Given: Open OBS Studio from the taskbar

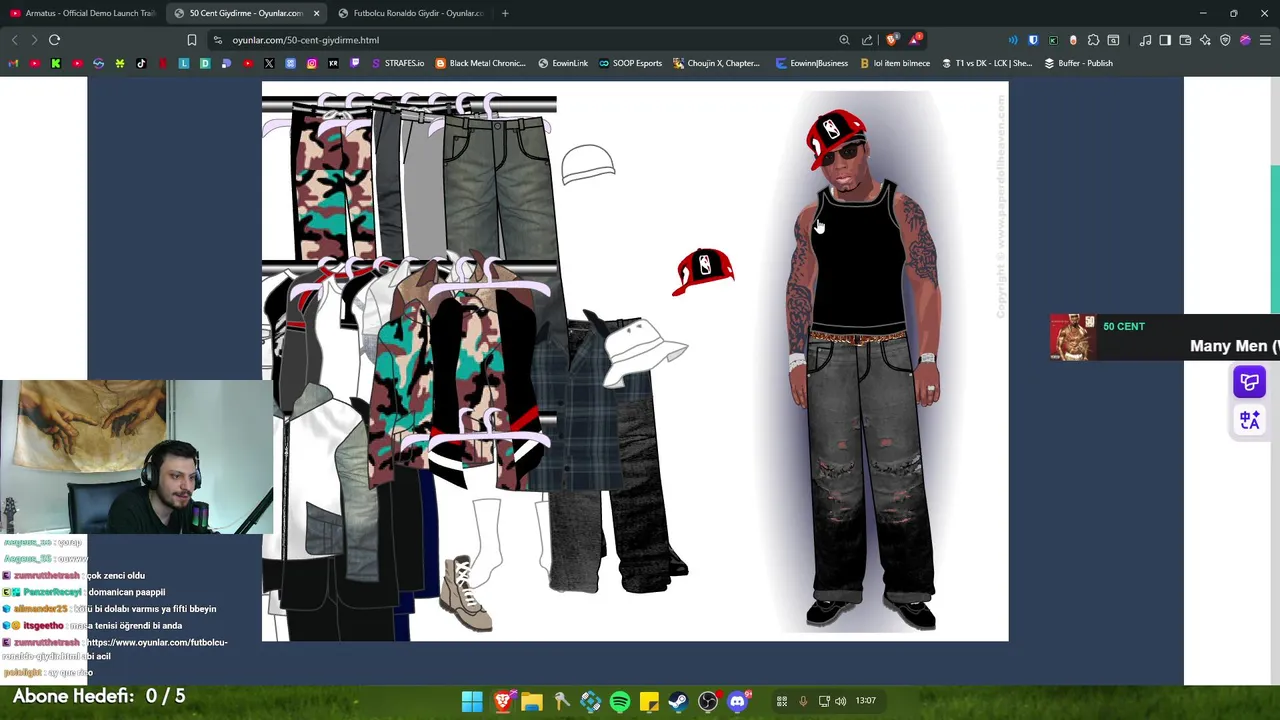Looking at the screenshot, I should [708, 701].
